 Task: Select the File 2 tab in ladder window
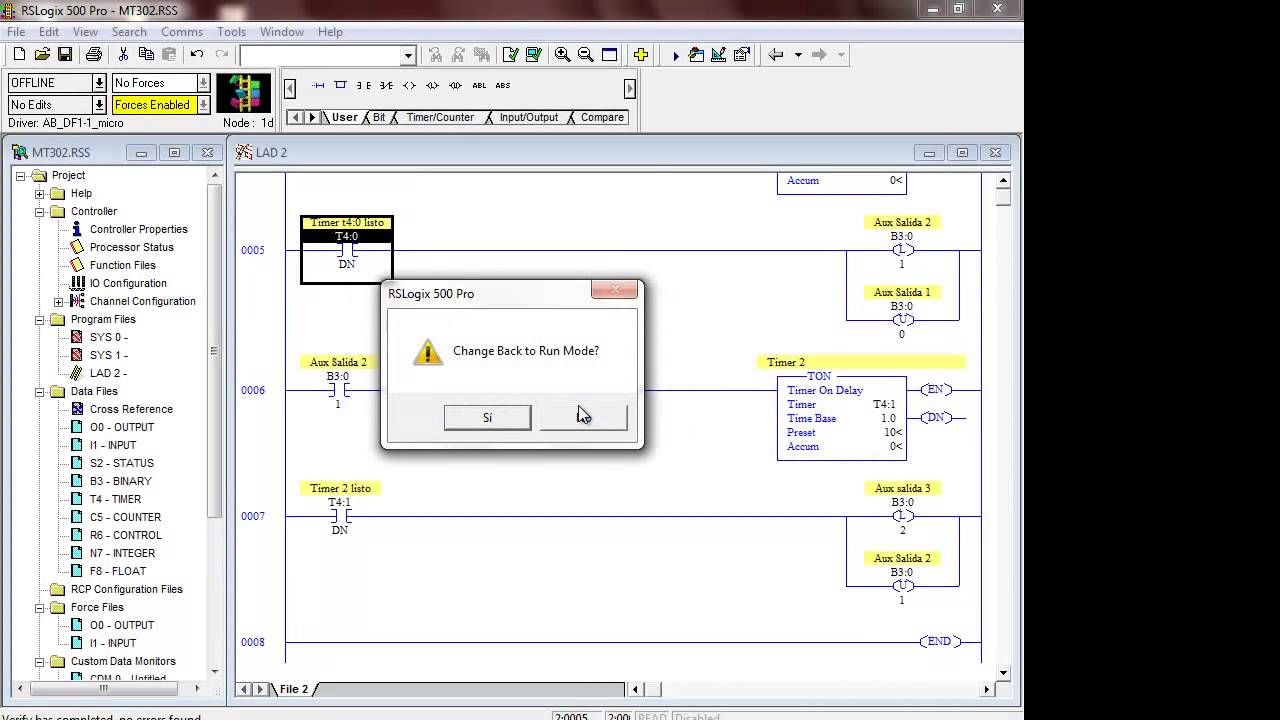tap(294, 689)
